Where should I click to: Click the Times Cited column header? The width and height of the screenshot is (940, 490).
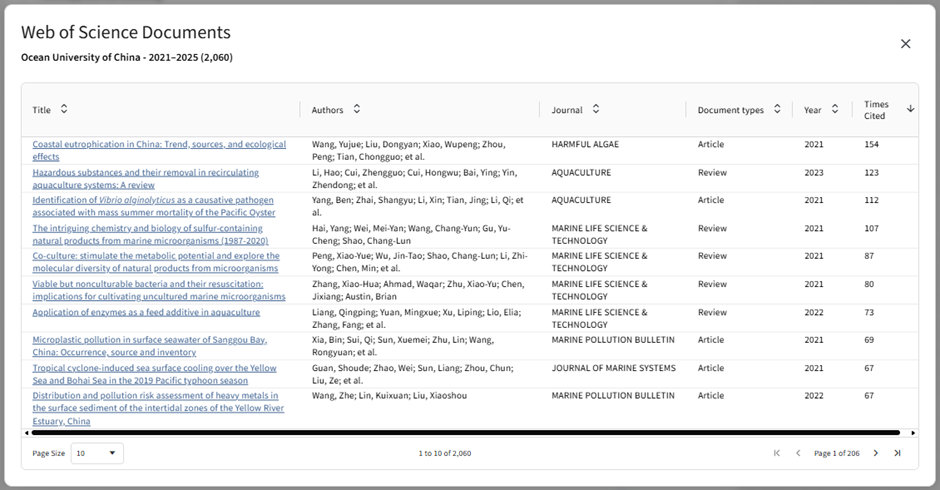pyautogui.click(x=876, y=110)
